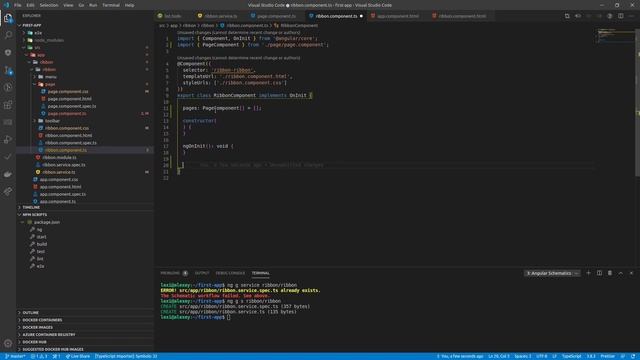Click the TypeScript language mode in status bar
Viewport: 640px width, 360px height.
tap(571, 356)
